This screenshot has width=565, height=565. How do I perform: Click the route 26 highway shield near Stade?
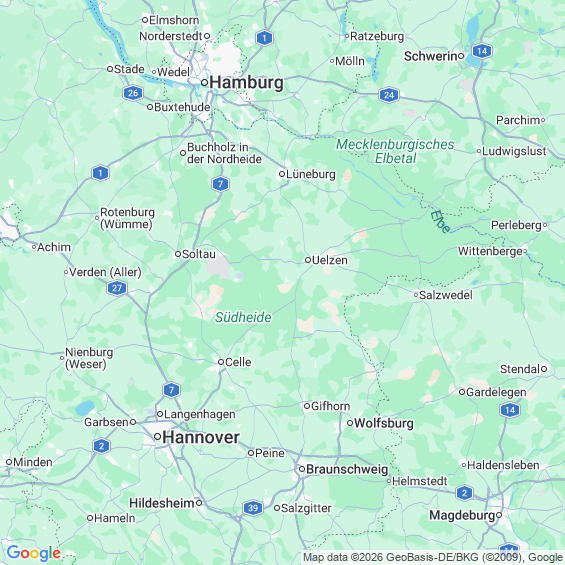(133, 93)
